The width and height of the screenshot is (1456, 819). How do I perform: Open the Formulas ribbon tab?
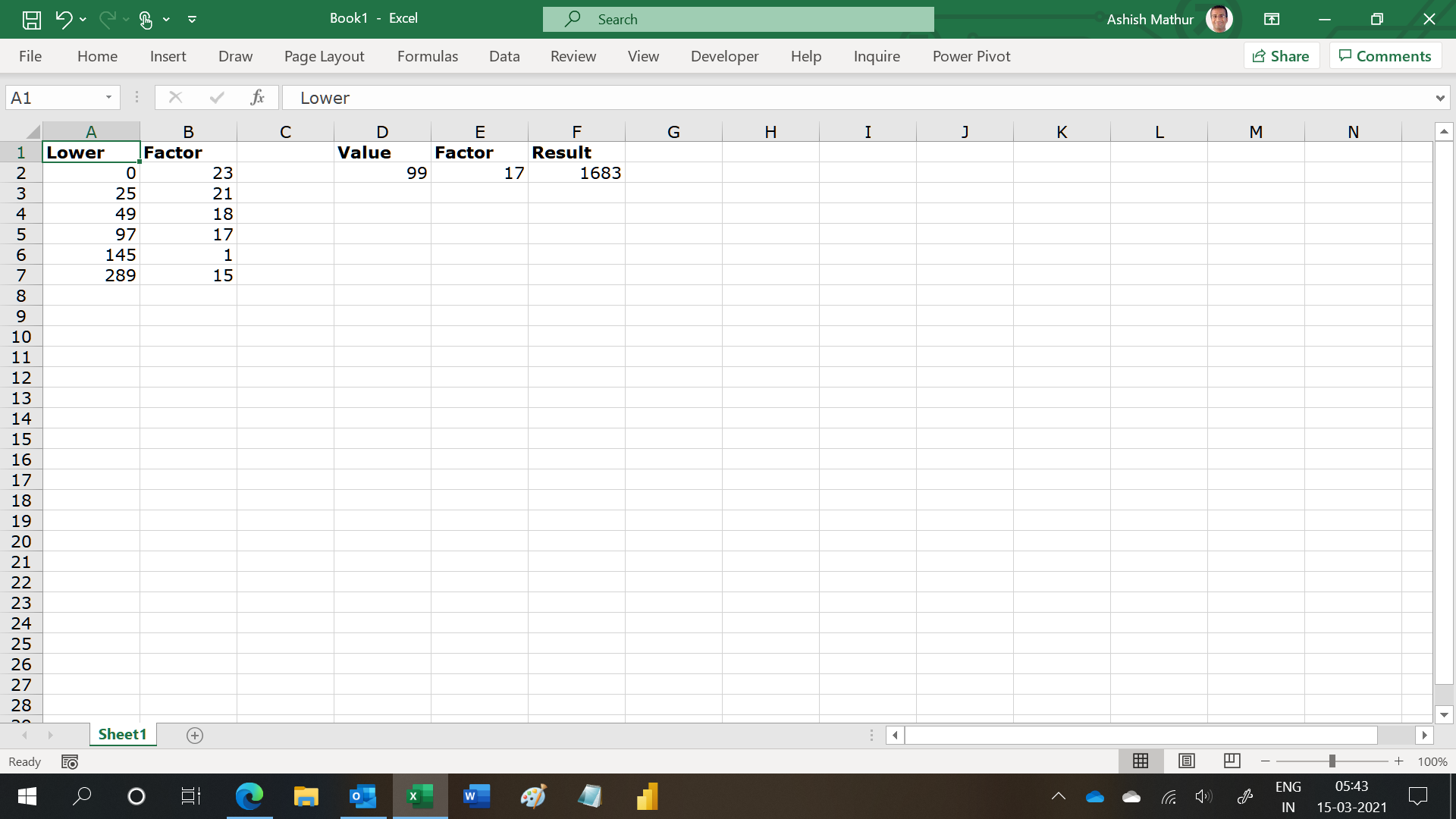pos(428,56)
